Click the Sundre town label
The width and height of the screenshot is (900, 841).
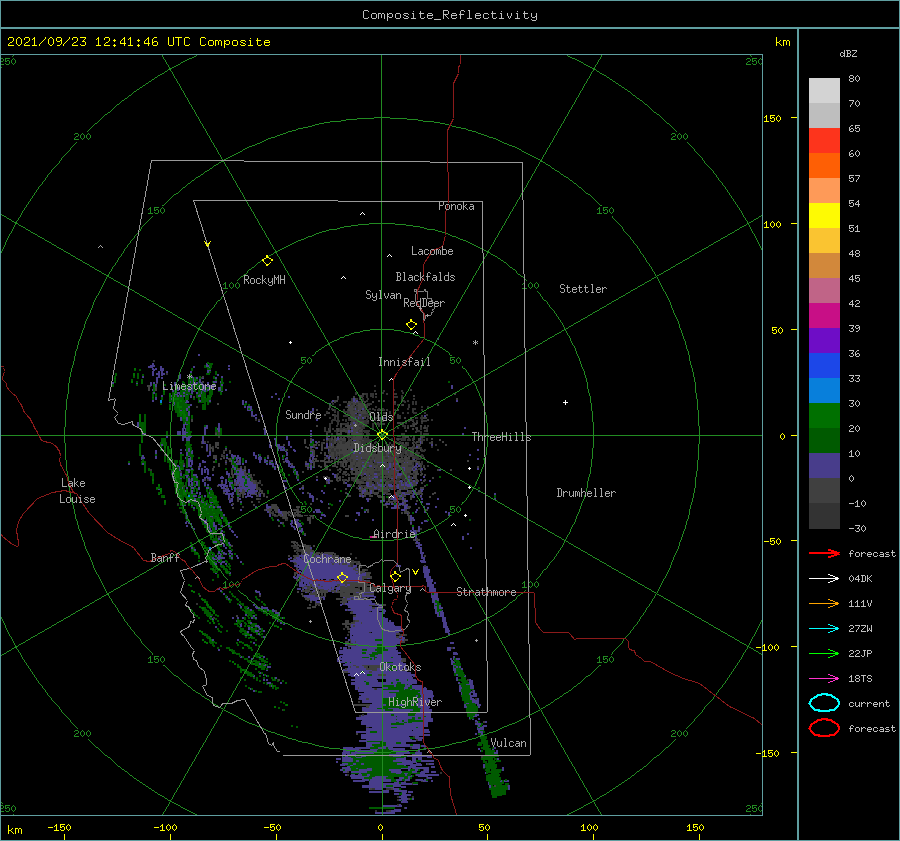303,414
